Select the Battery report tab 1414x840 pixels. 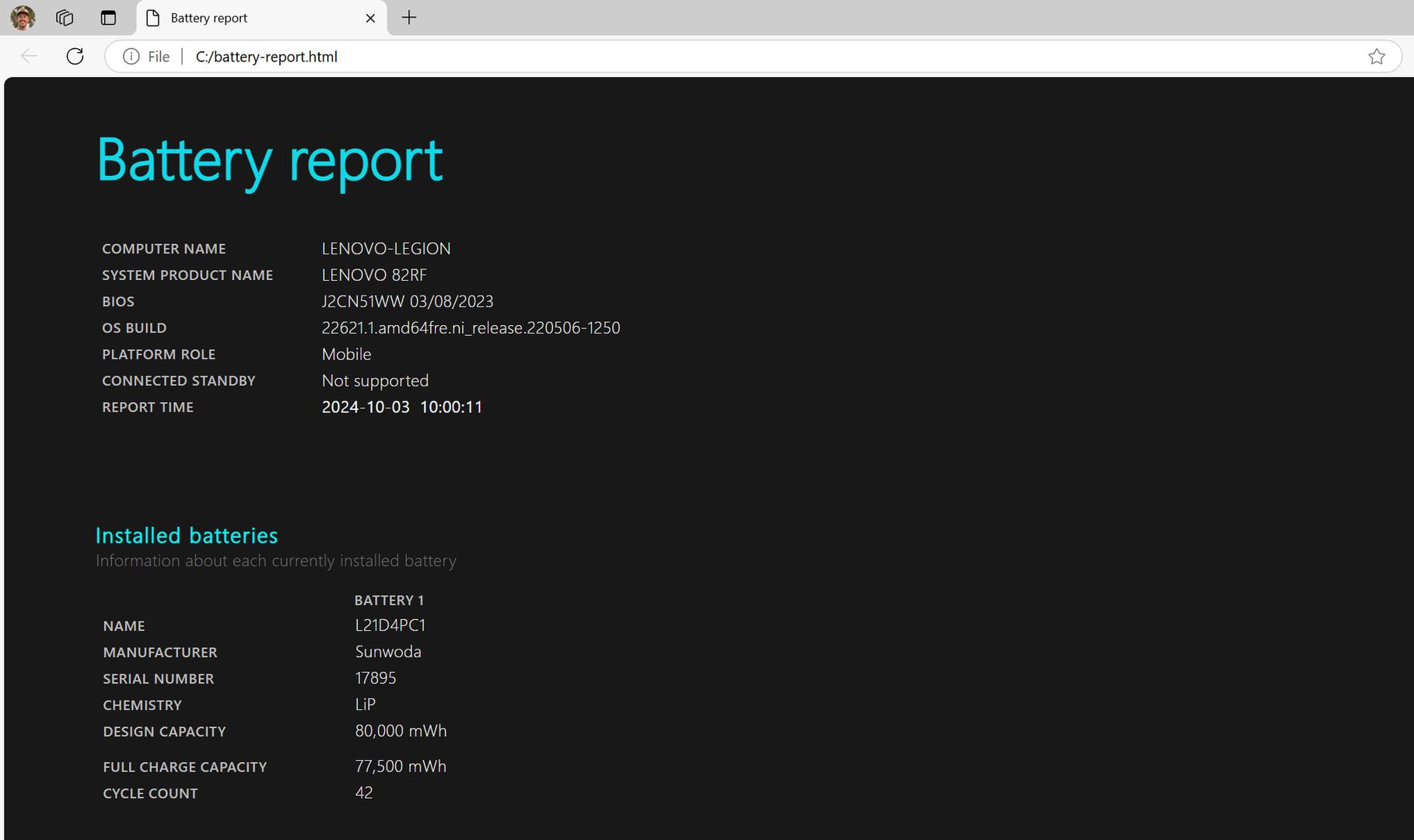point(249,18)
